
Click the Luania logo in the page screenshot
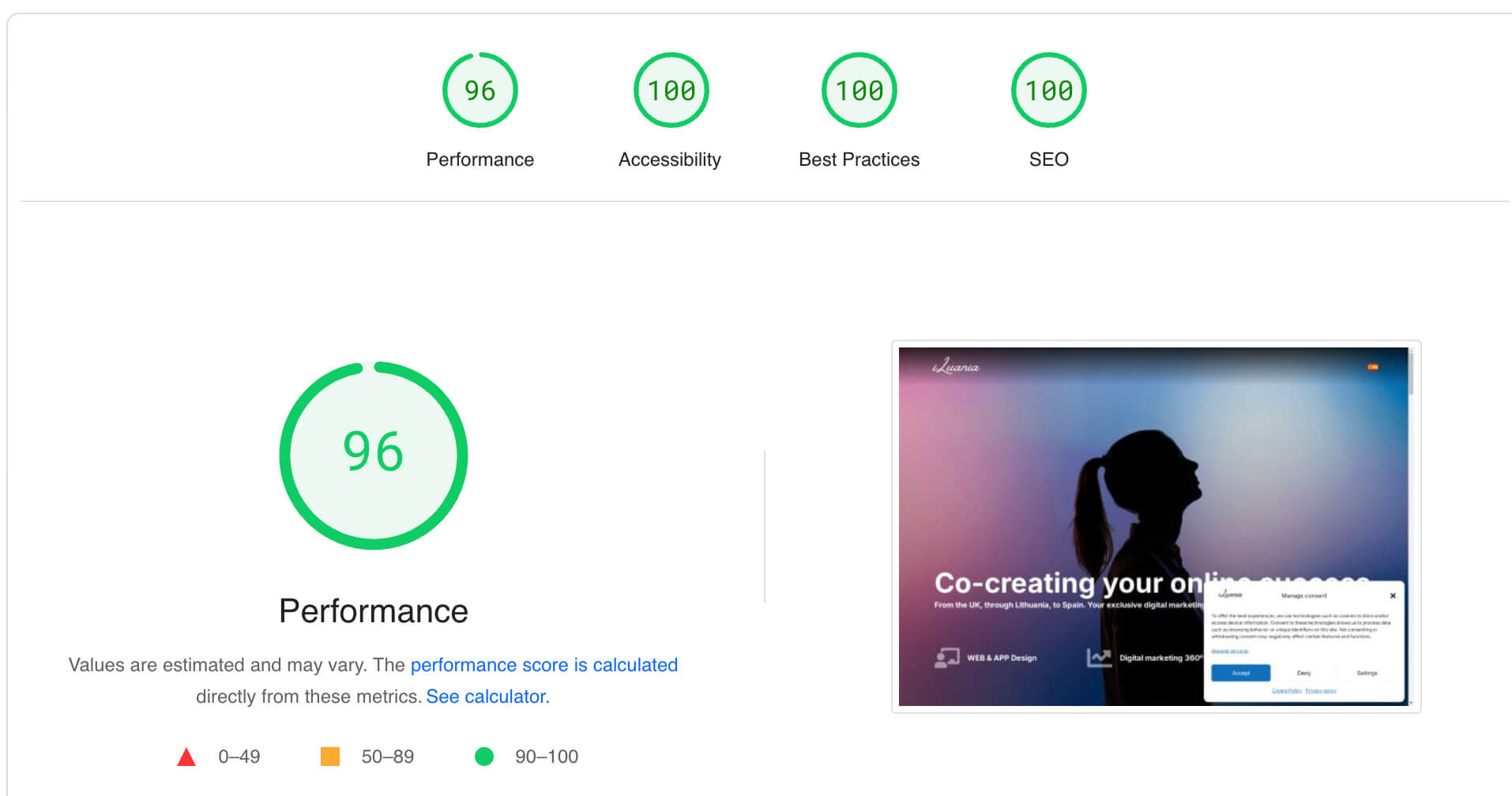tap(956, 367)
